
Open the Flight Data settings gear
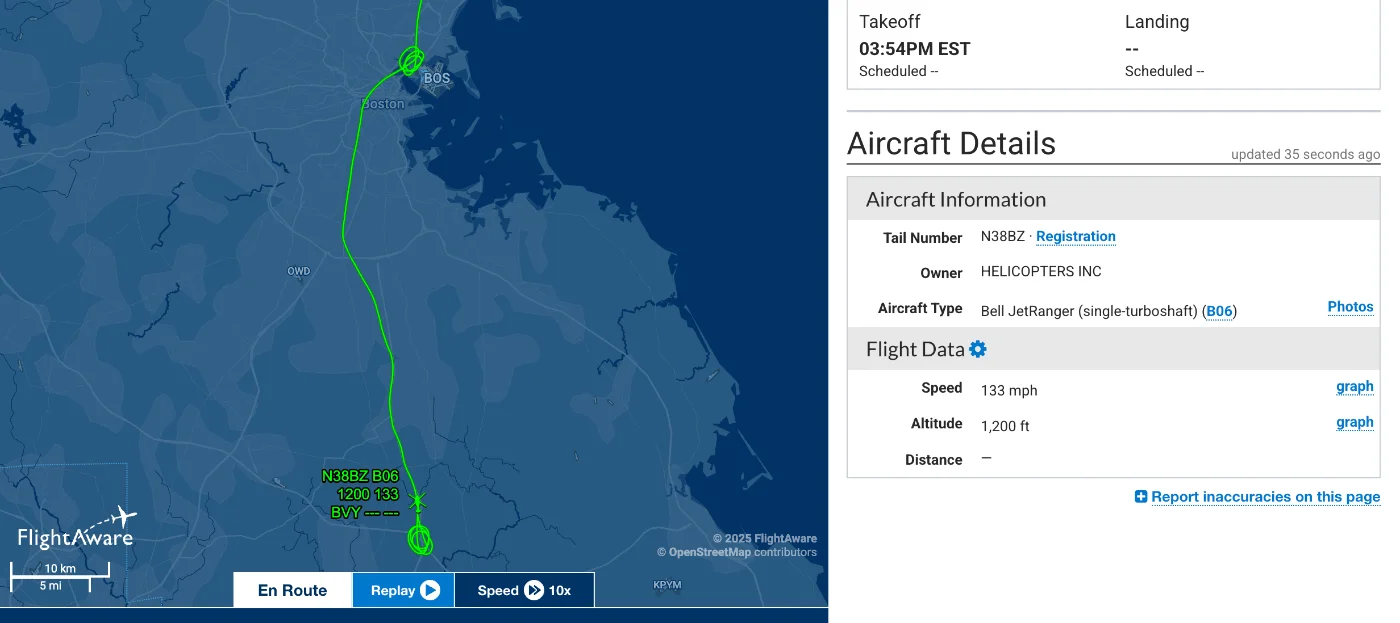978,349
